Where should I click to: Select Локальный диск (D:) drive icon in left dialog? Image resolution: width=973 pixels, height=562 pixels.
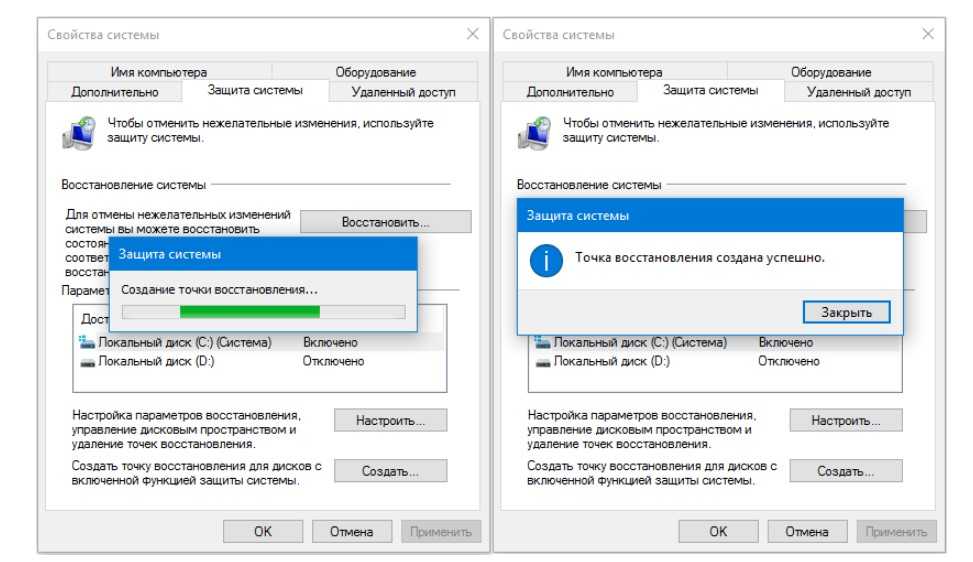coord(87,361)
